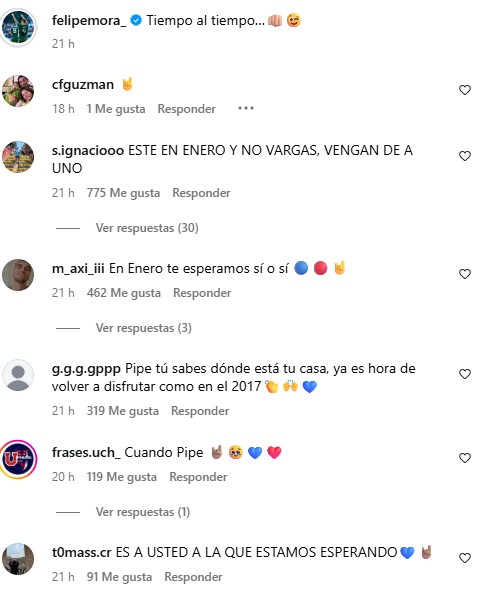
Task: Expand Ver respuestas (3) replies
Action: pos(144,328)
